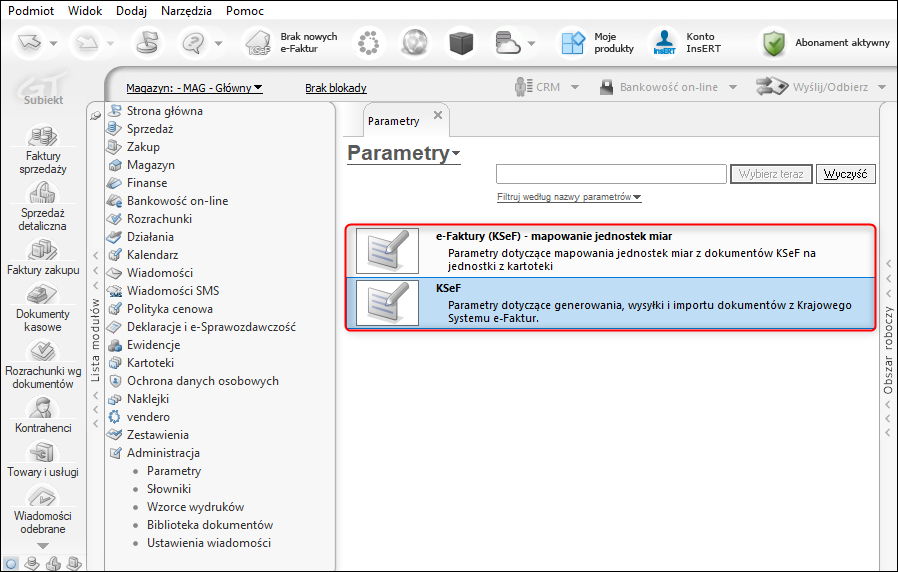Click the pin icon above Lista modułów
Viewport: 898px width, 572px height.
[x=96, y=116]
